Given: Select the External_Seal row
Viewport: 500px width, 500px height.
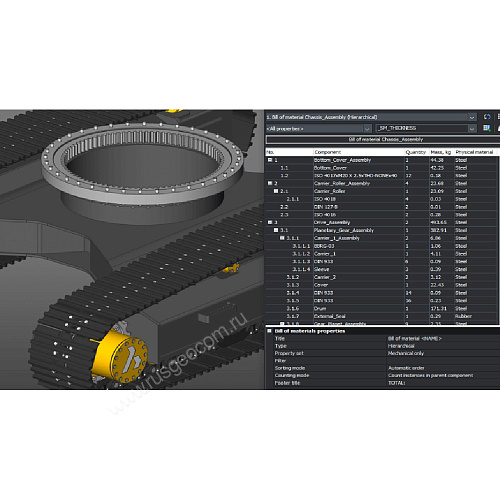Looking at the screenshot, I should click(382, 316).
